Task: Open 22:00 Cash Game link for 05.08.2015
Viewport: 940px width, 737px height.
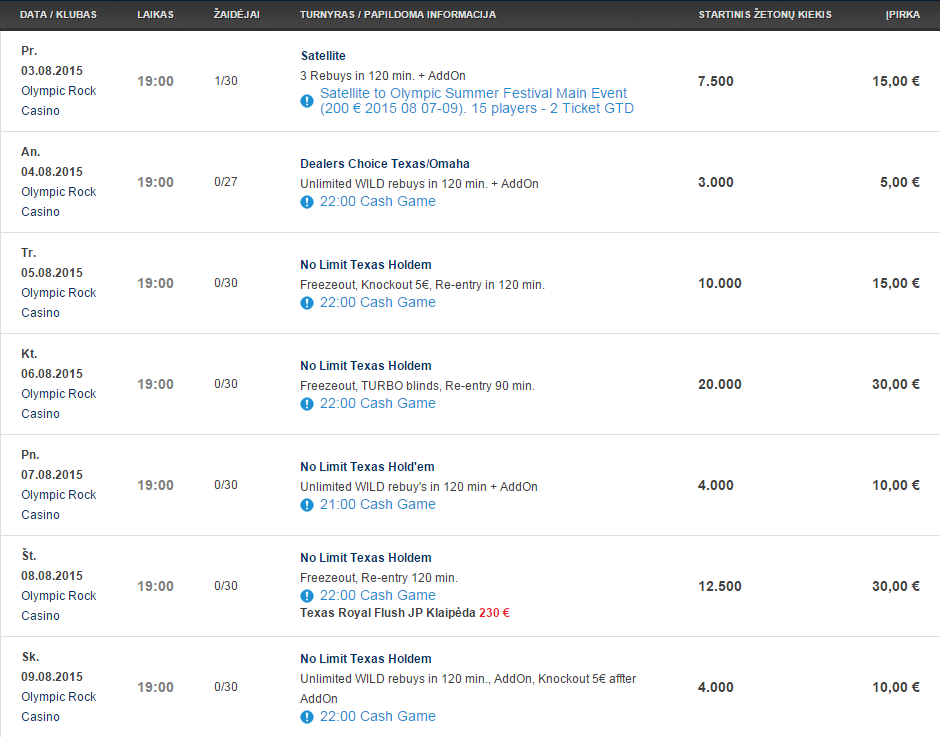Action: [378, 302]
